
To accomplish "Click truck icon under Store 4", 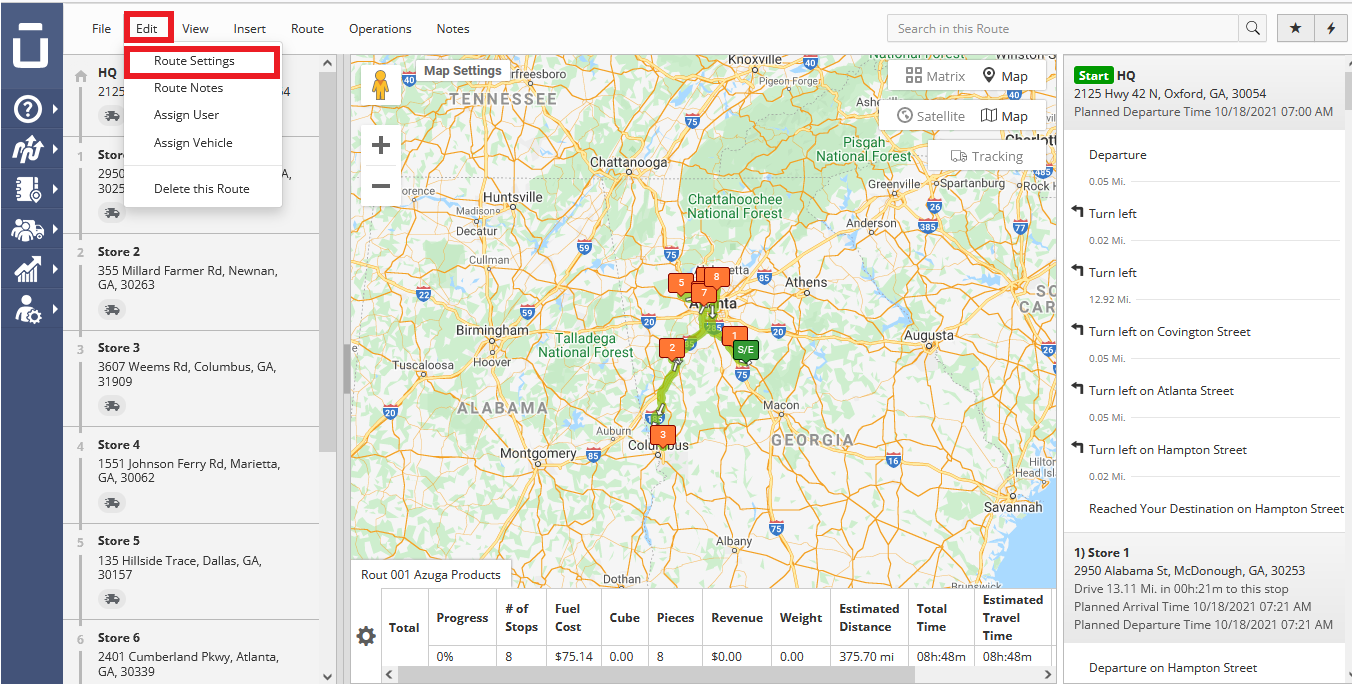I will coord(112,503).
